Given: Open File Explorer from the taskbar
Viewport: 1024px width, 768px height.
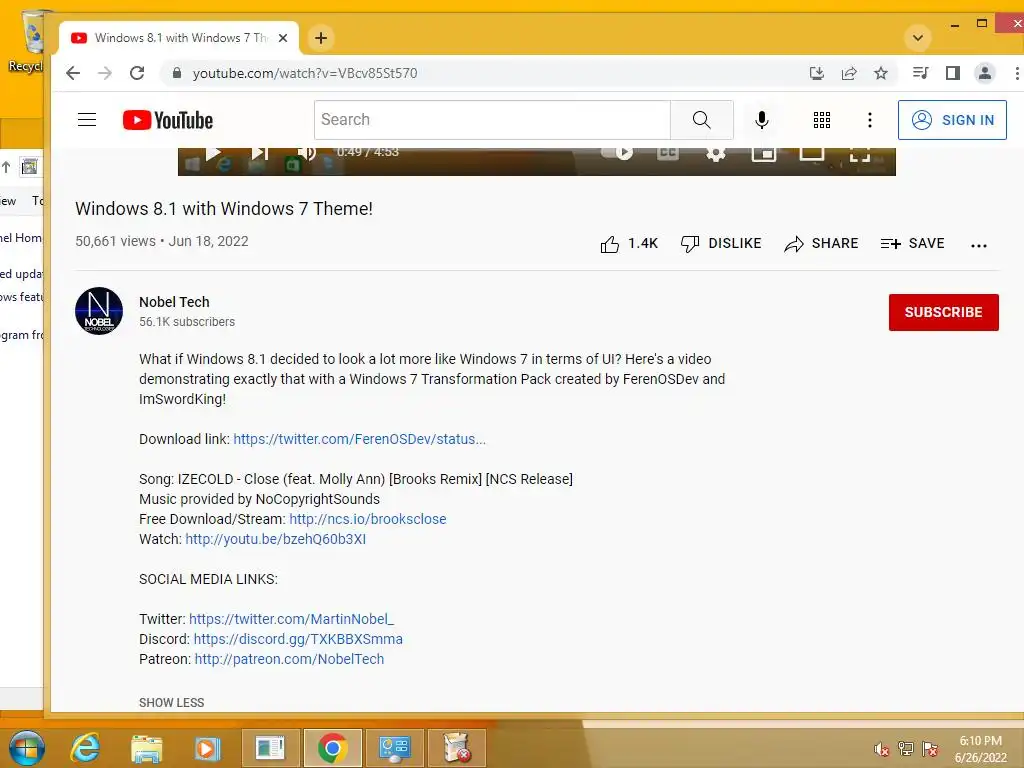Looking at the screenshot, I should (x=147, y=748).
